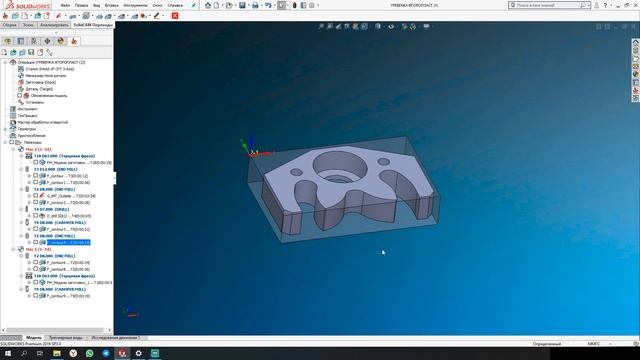Open the PropertyManager tab icon

pos(21,41)
